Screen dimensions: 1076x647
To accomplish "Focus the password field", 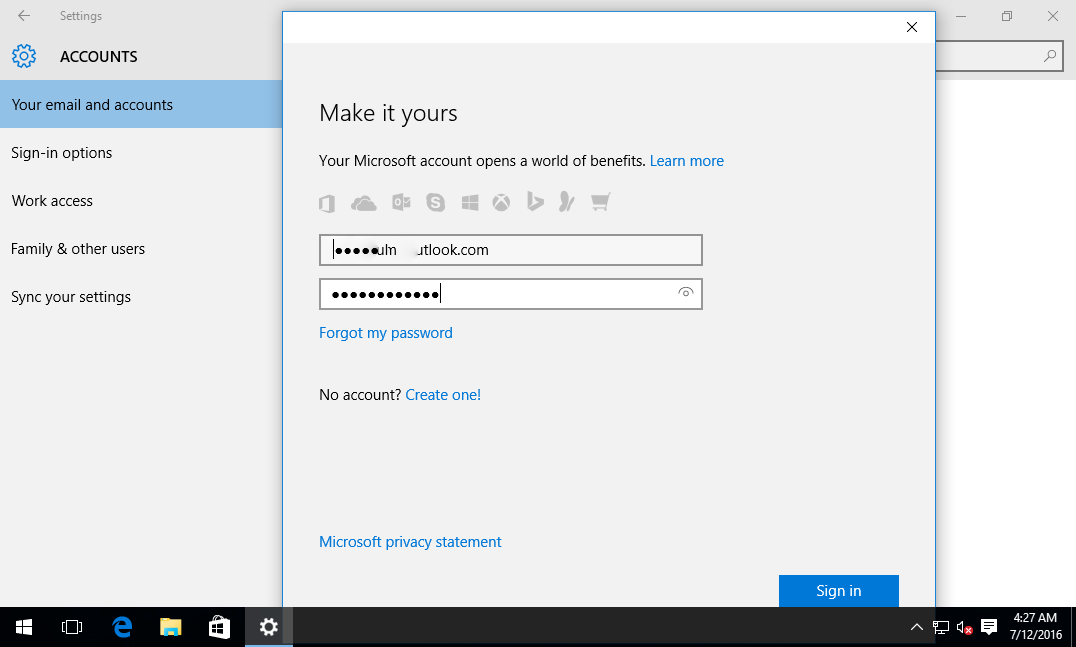I will pyautogui.click(x=511, y=294).
